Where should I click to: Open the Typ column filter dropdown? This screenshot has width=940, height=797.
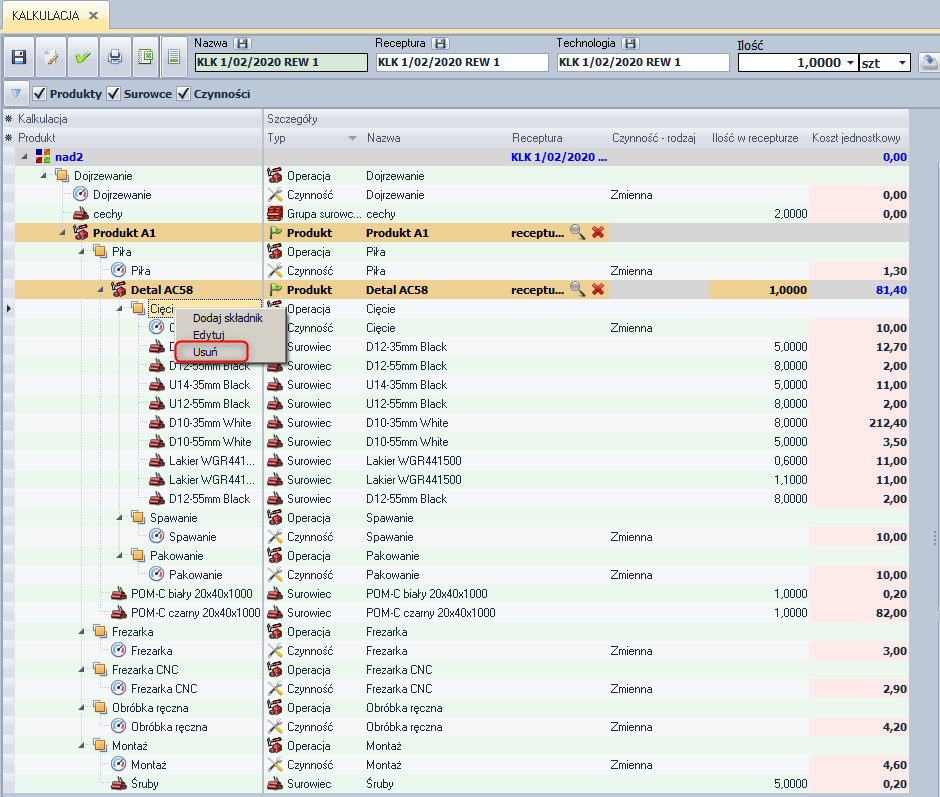[352, 138]
